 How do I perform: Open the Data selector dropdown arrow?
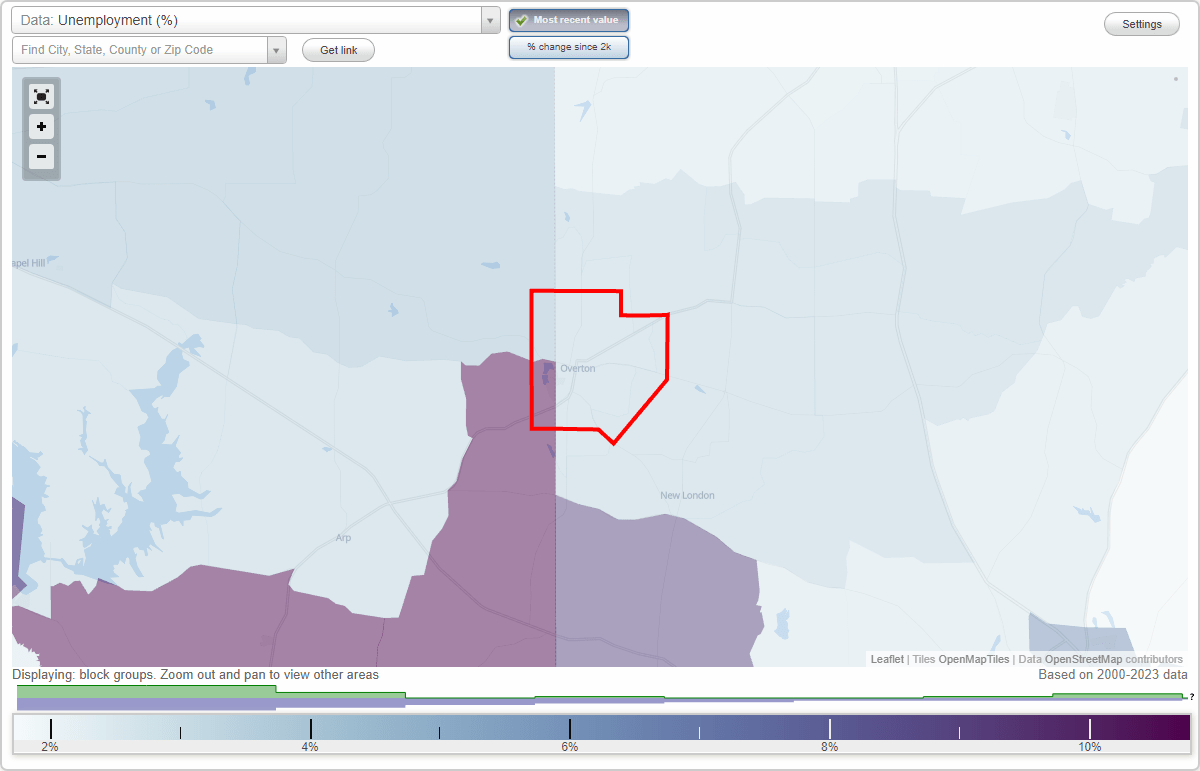489,19
